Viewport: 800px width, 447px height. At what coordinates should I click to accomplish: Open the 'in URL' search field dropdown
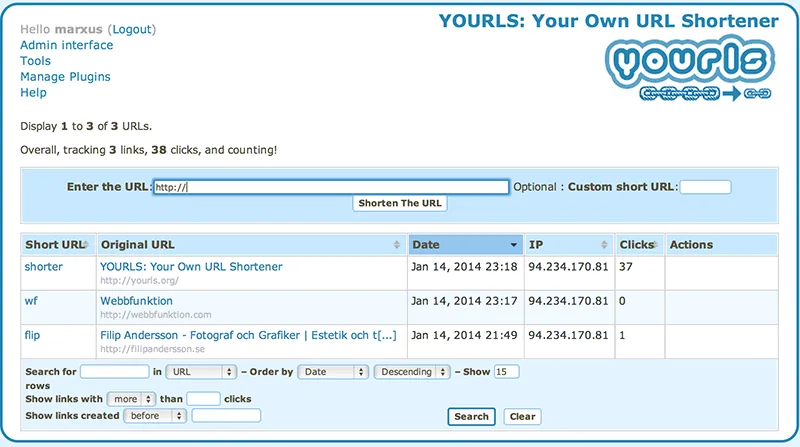(x=201, y=372)
